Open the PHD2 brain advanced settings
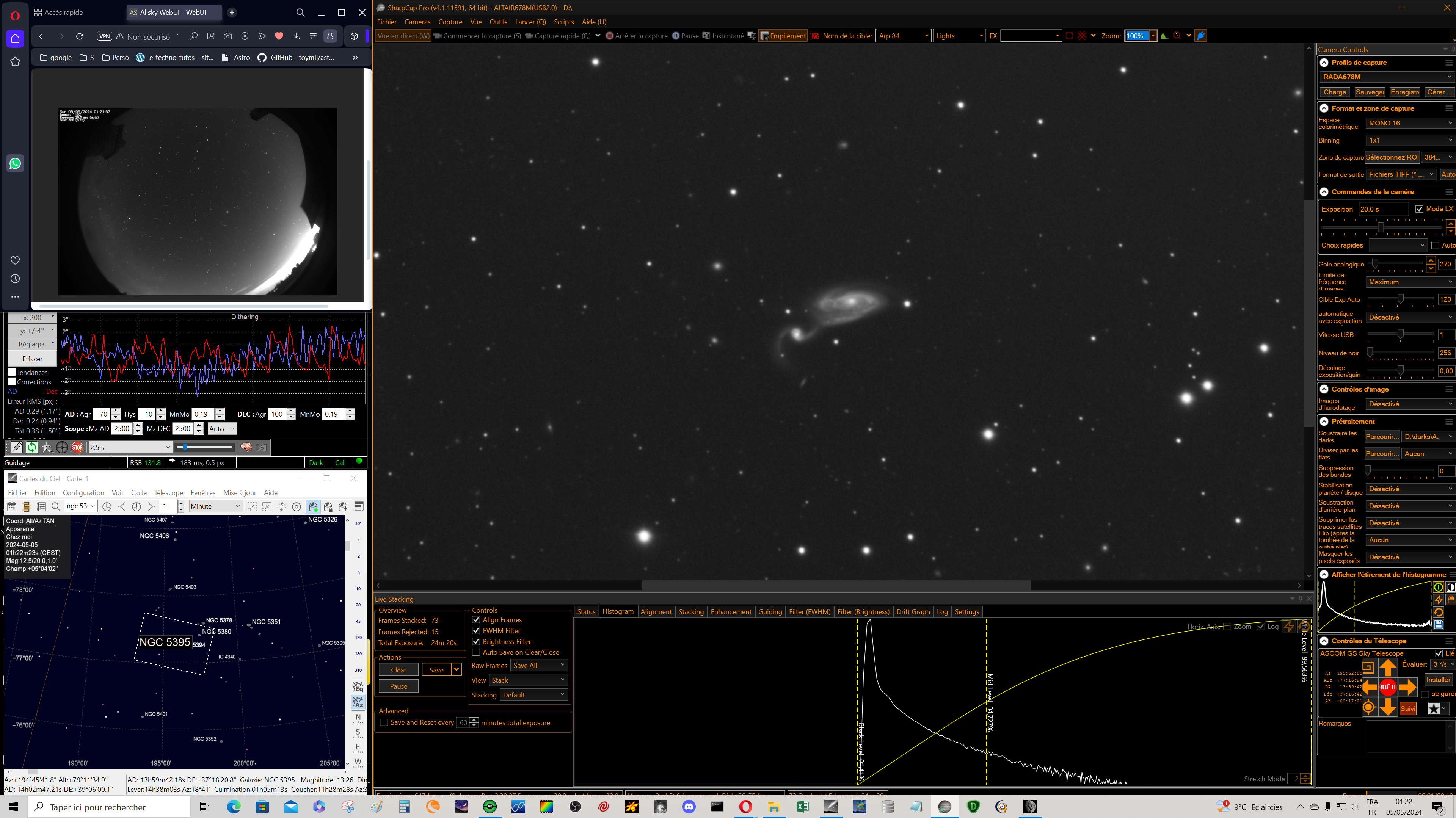The height and width of the screenshot is (818, 1456). (x=246, y=447)
